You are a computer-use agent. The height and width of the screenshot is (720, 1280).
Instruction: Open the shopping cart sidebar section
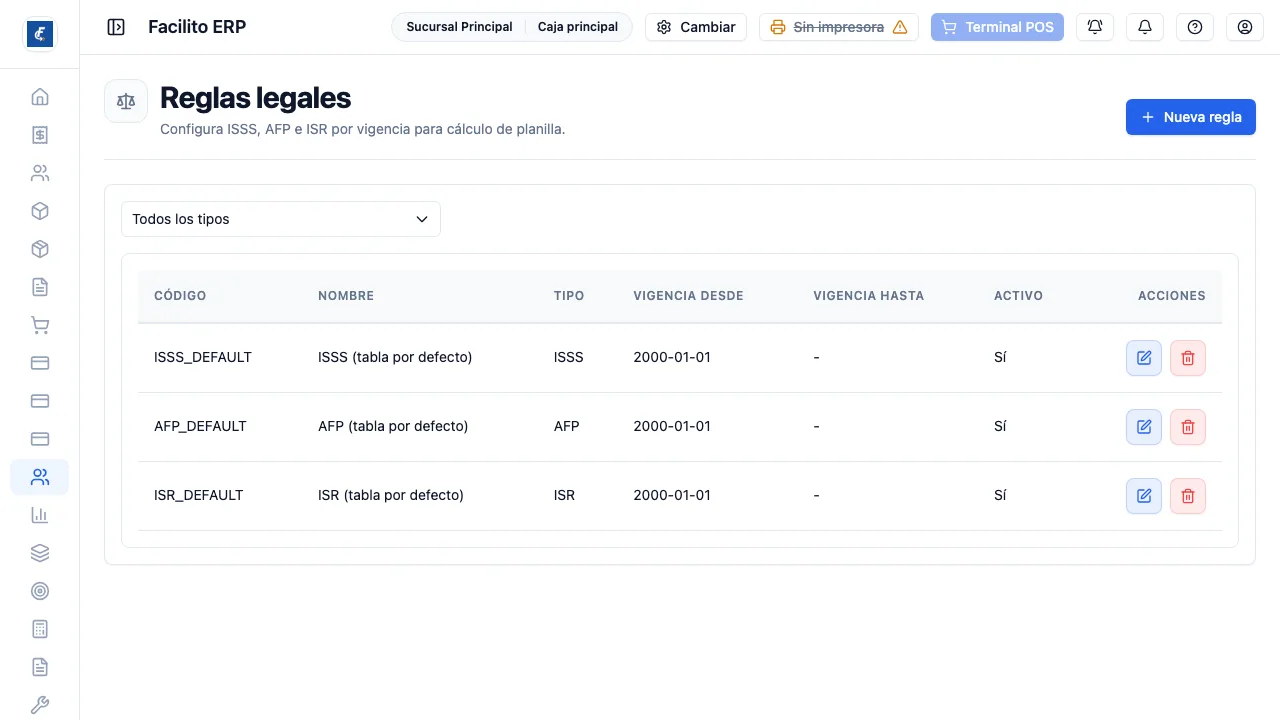pyautogui.click(x=40, y=325)
